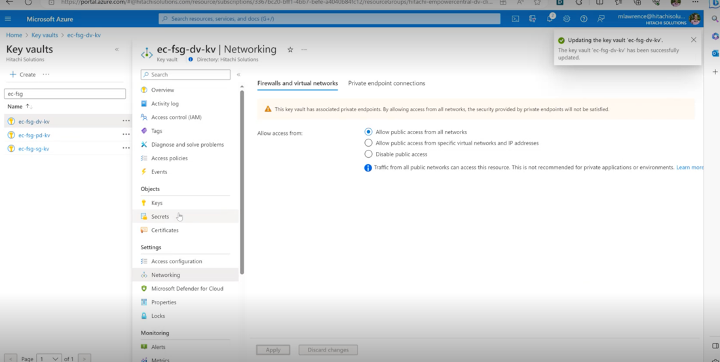
Task: Open ec-fsg-dv-kv in vault list
Action: point(34,122)
